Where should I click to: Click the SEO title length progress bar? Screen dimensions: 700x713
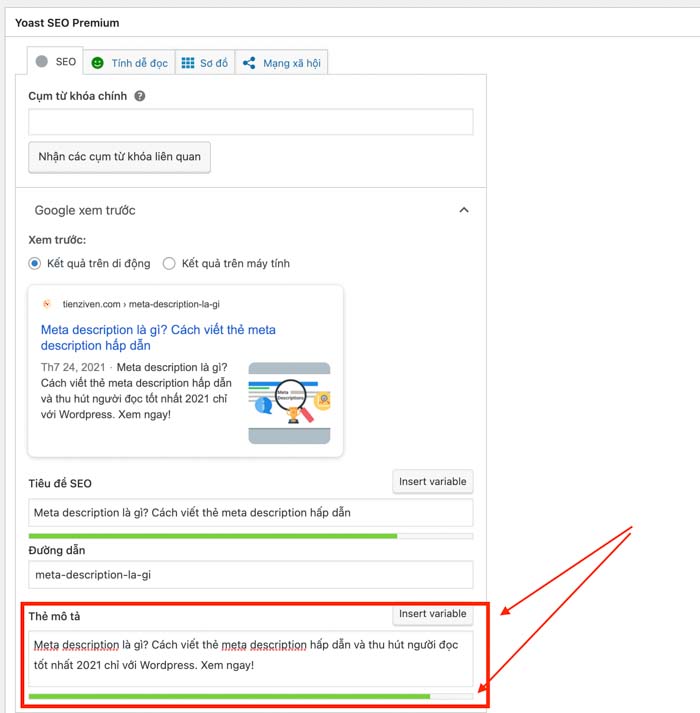click(251, 536)
